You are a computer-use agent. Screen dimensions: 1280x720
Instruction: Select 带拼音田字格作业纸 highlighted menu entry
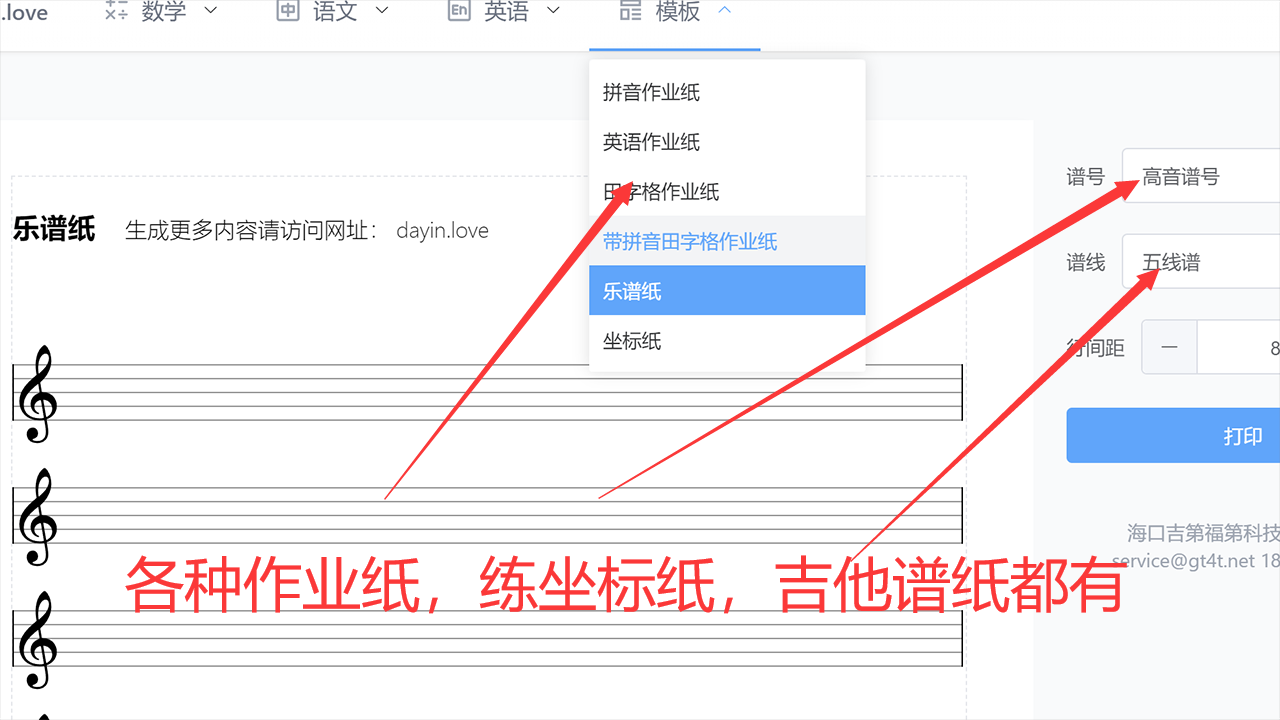(688, 242)
